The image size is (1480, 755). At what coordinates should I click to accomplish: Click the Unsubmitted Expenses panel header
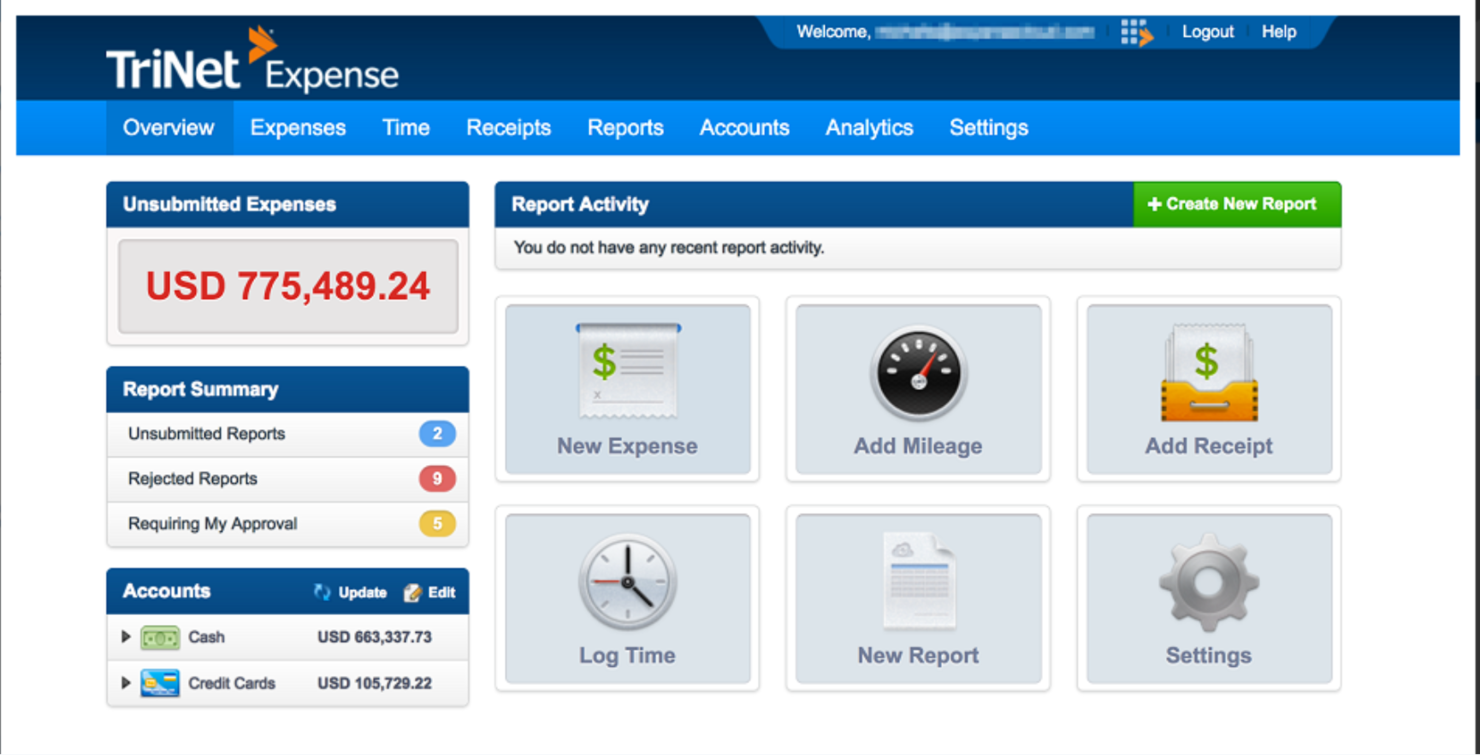click(x=288, y=204)
